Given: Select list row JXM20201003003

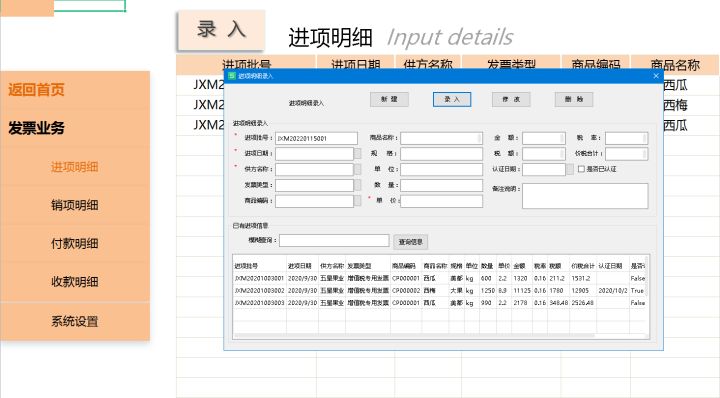Looking at the screenshot, I should [439, 303].
